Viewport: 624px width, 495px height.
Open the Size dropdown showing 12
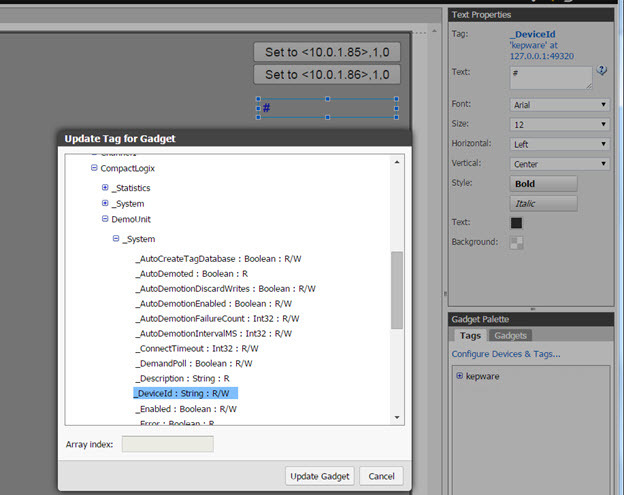coord(560,125)
